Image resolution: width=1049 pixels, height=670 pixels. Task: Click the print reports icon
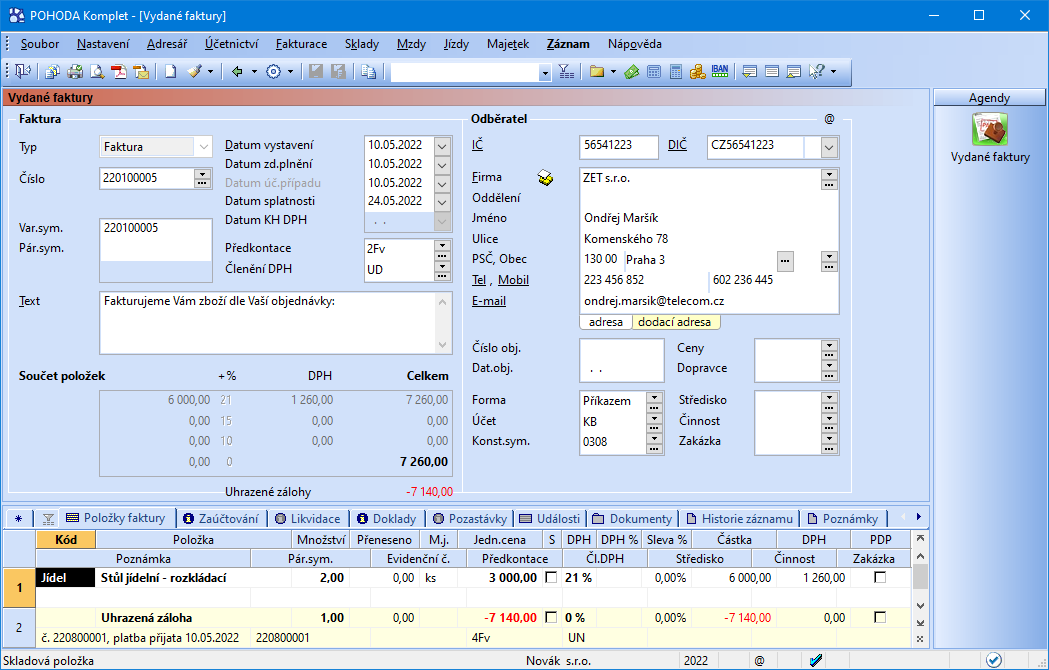click(x=53, y=72)
